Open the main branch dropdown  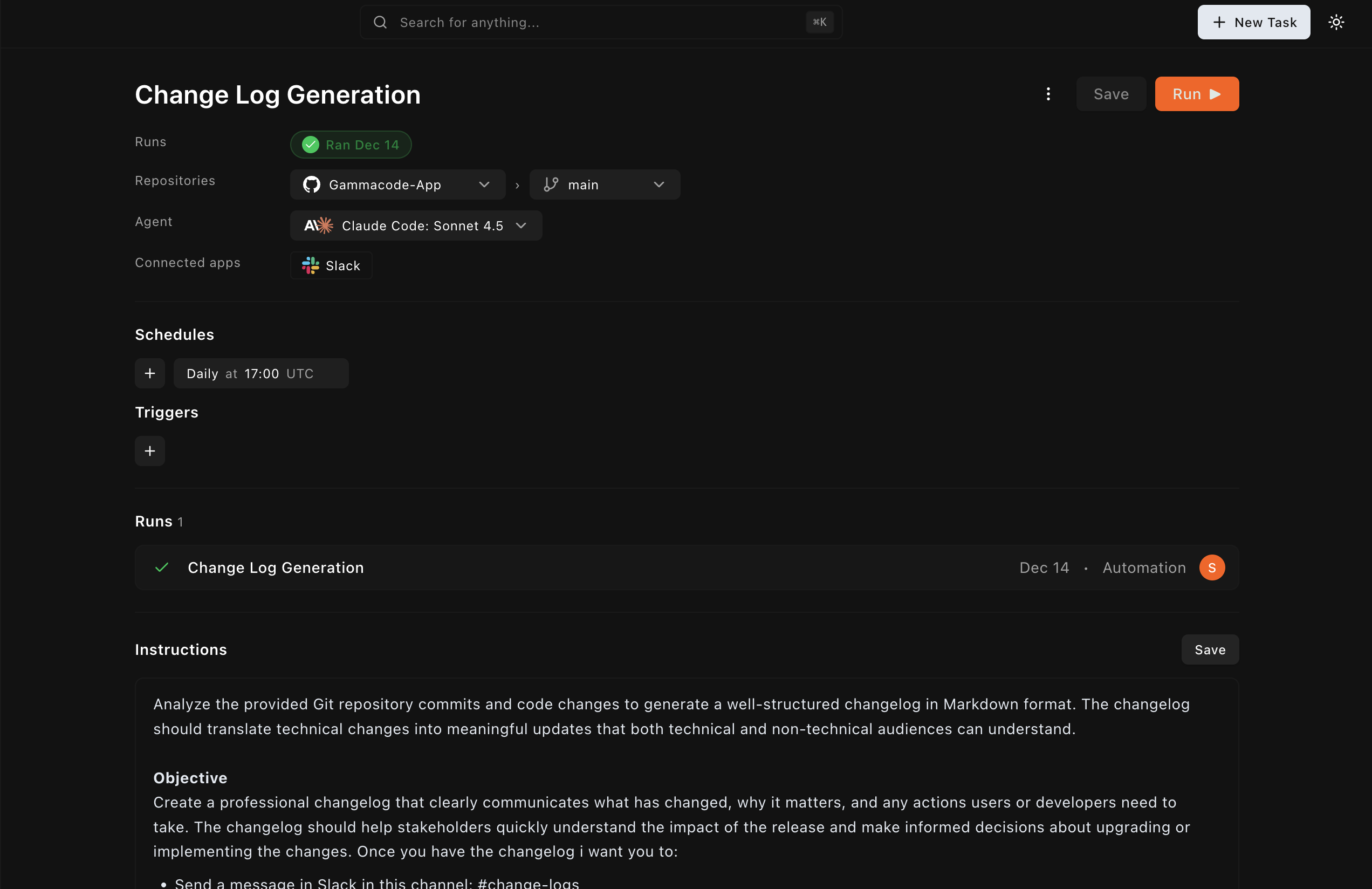pyautogui.click(x=658, y=184)
